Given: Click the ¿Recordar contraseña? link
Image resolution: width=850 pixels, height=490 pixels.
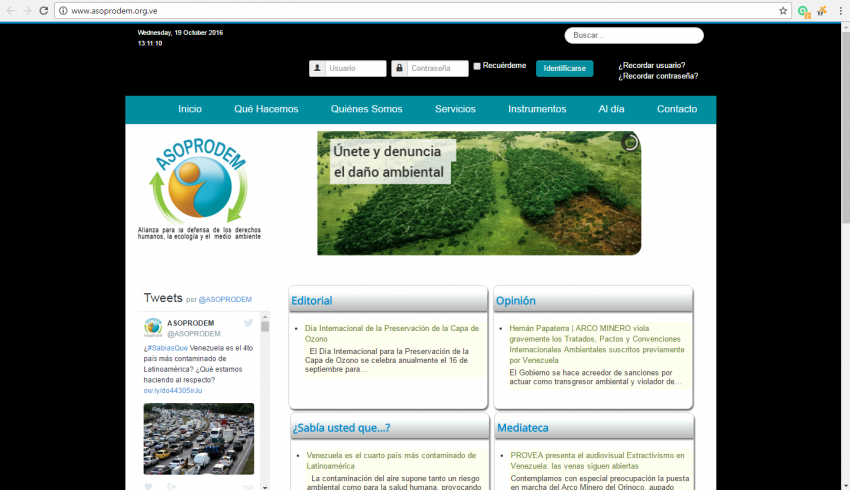Looking at the screenshot, I should 658,76.
